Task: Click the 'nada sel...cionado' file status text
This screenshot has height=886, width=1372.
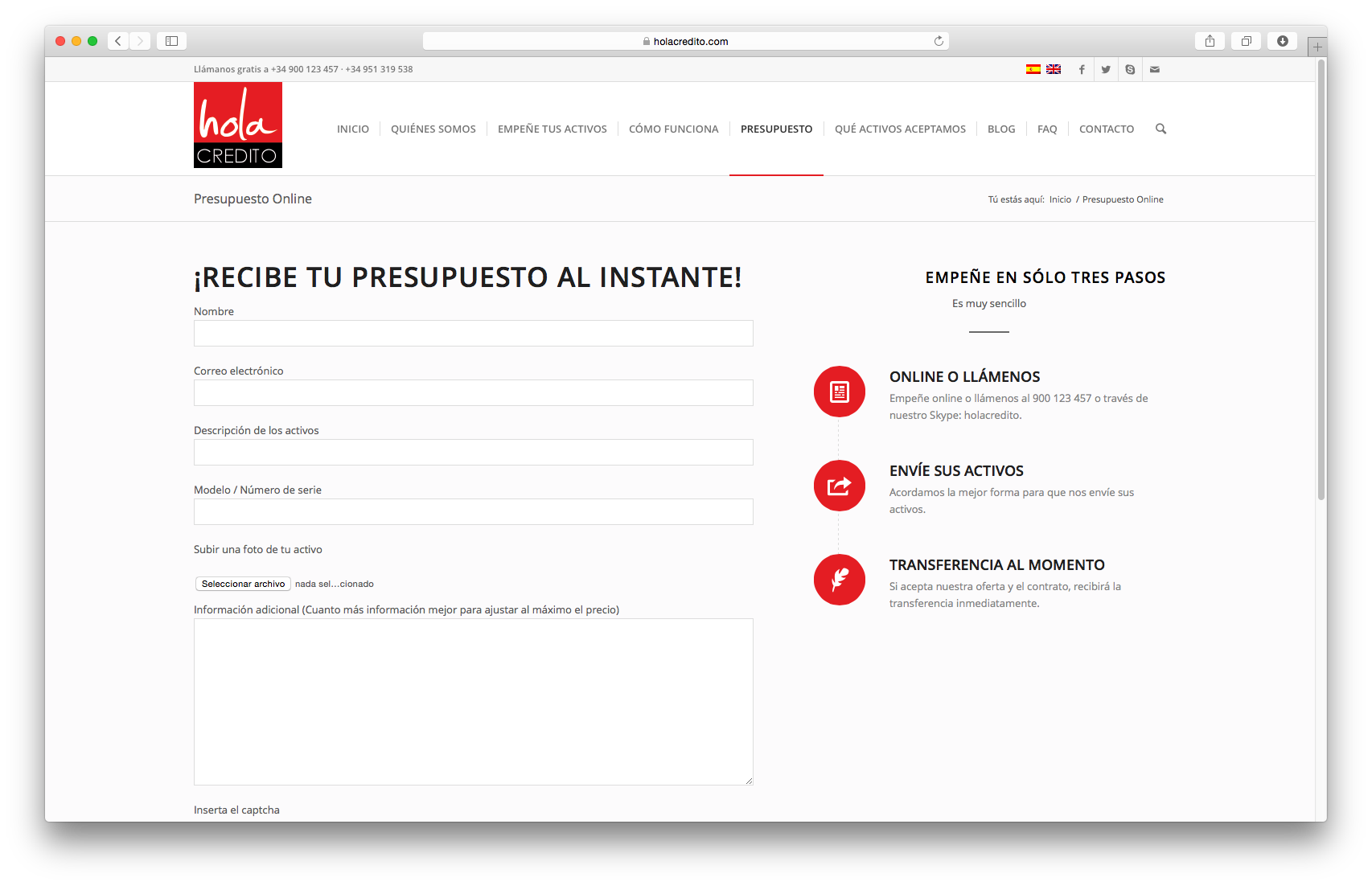Action: pyautogui.click(x=334, y=584)
